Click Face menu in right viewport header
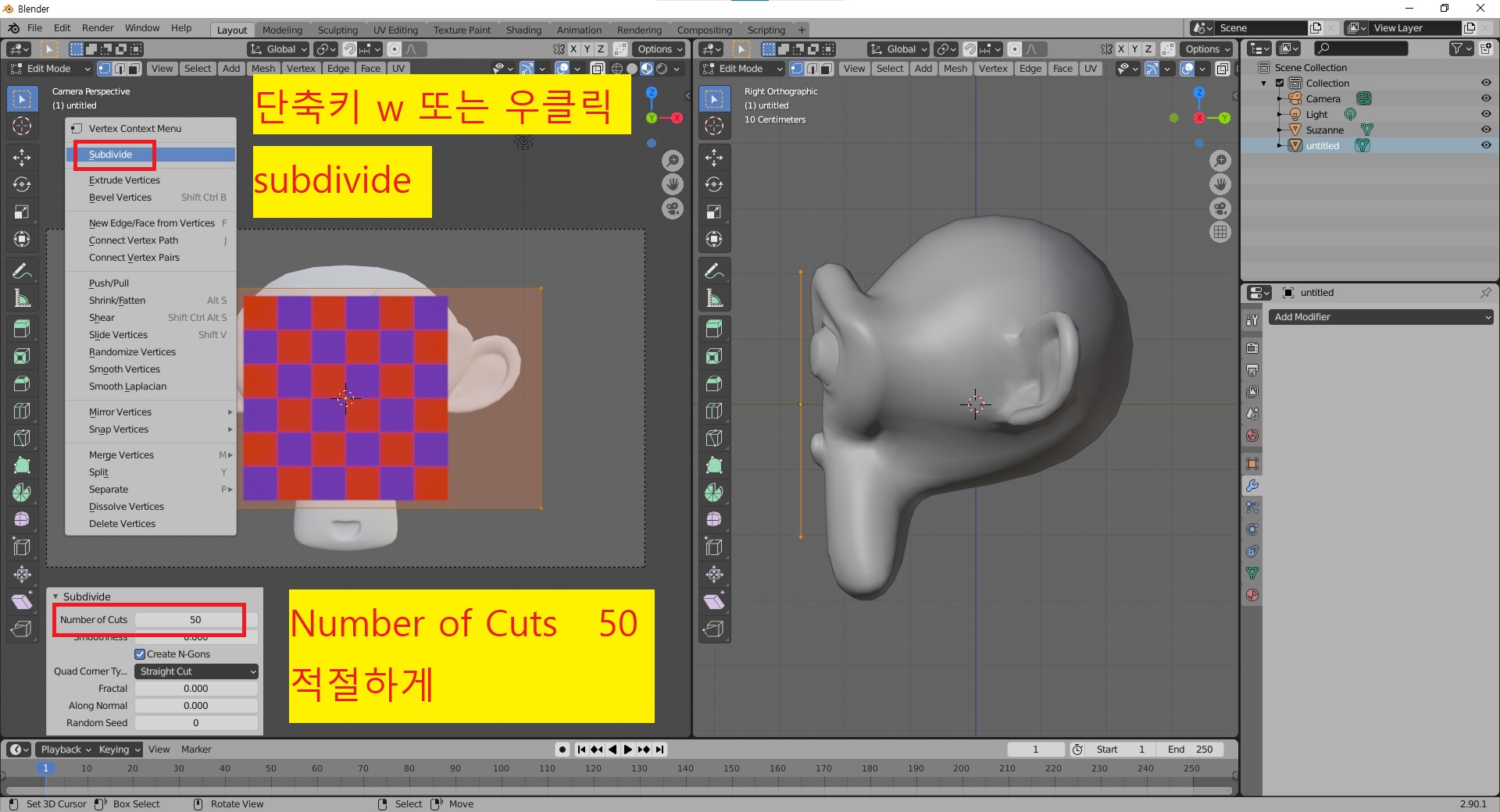Screen dimensions: 1500x812 (1062, 69)
